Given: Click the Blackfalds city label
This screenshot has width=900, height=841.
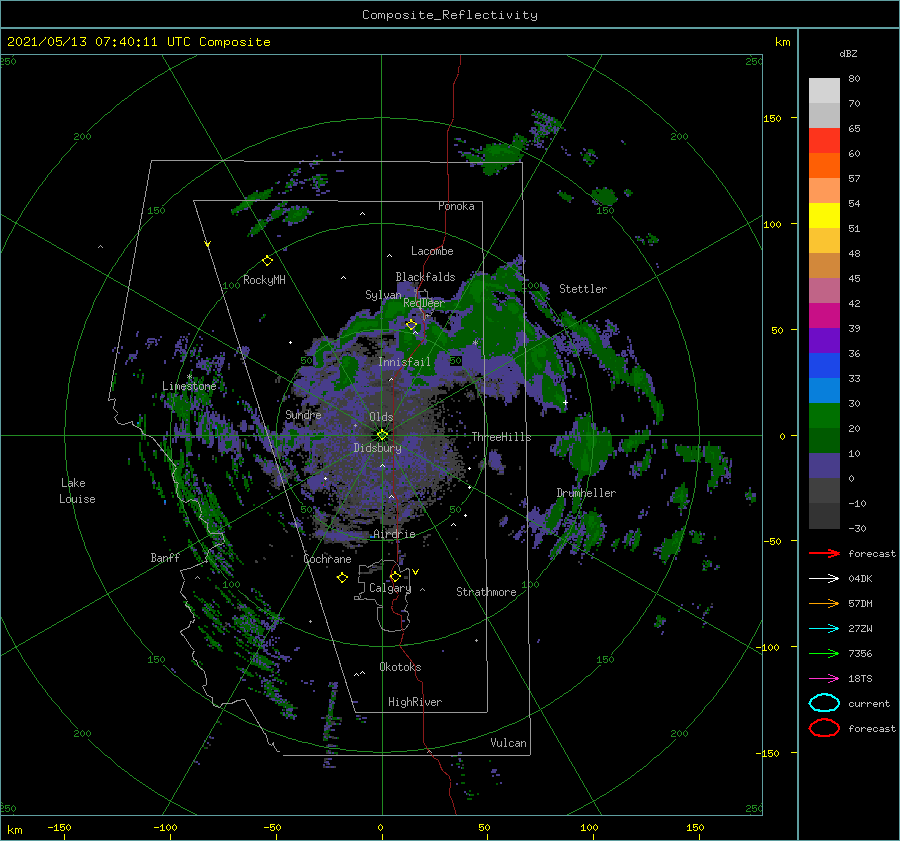Looking at the screenshot, I should [x=425, y=277].
